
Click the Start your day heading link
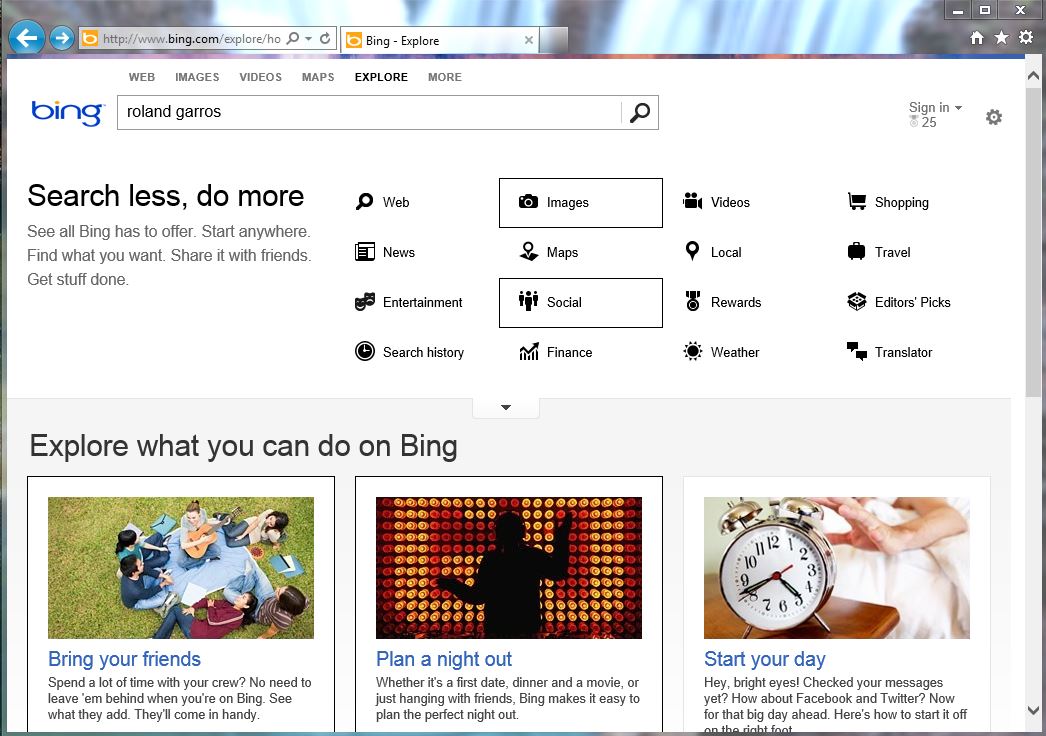[764, 659]
